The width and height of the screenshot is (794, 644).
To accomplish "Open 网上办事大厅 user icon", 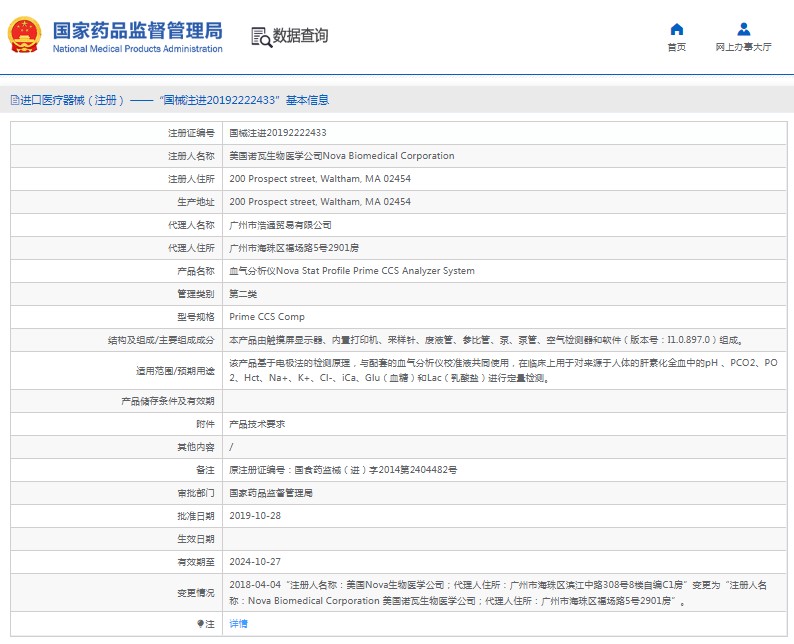I will (x=743, y=29).
